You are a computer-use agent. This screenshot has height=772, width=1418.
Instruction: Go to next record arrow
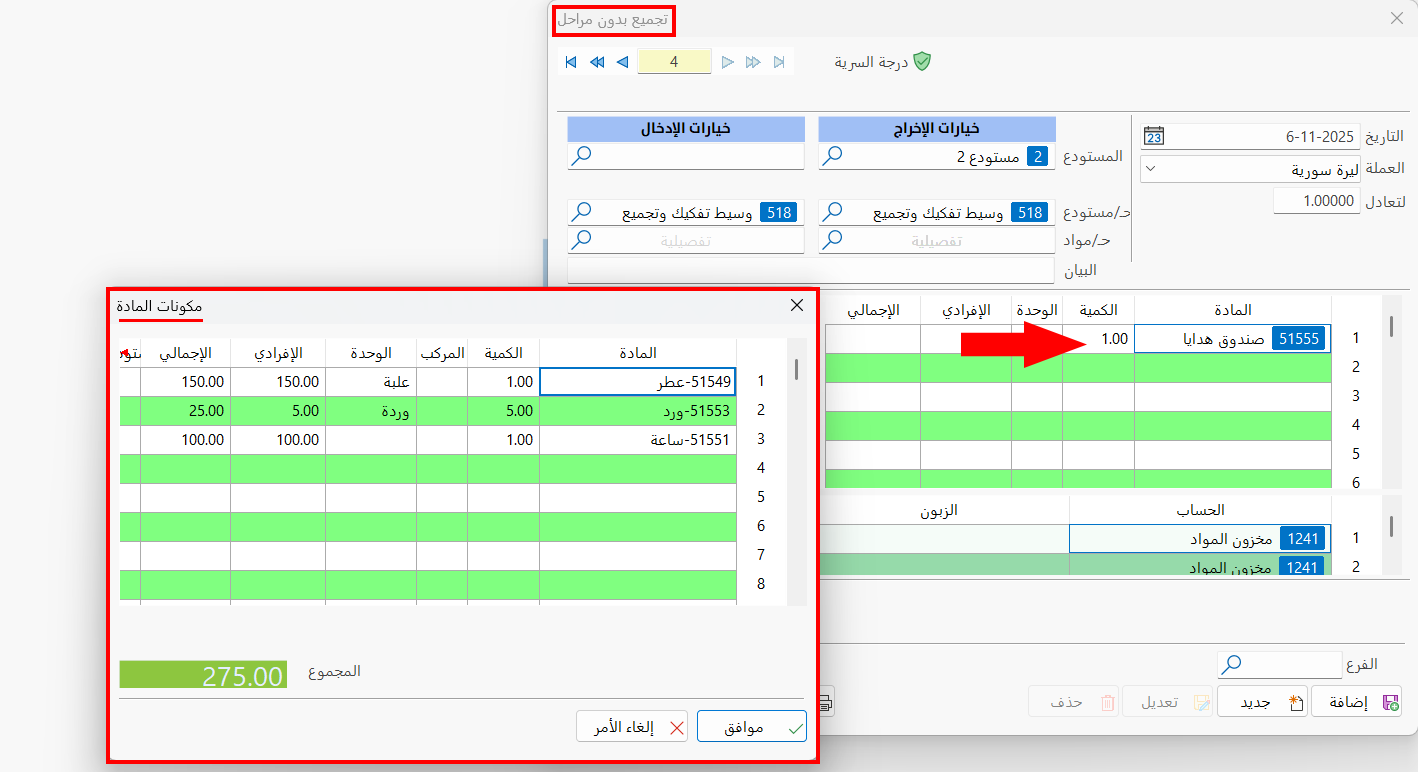(x=728, y=62)
